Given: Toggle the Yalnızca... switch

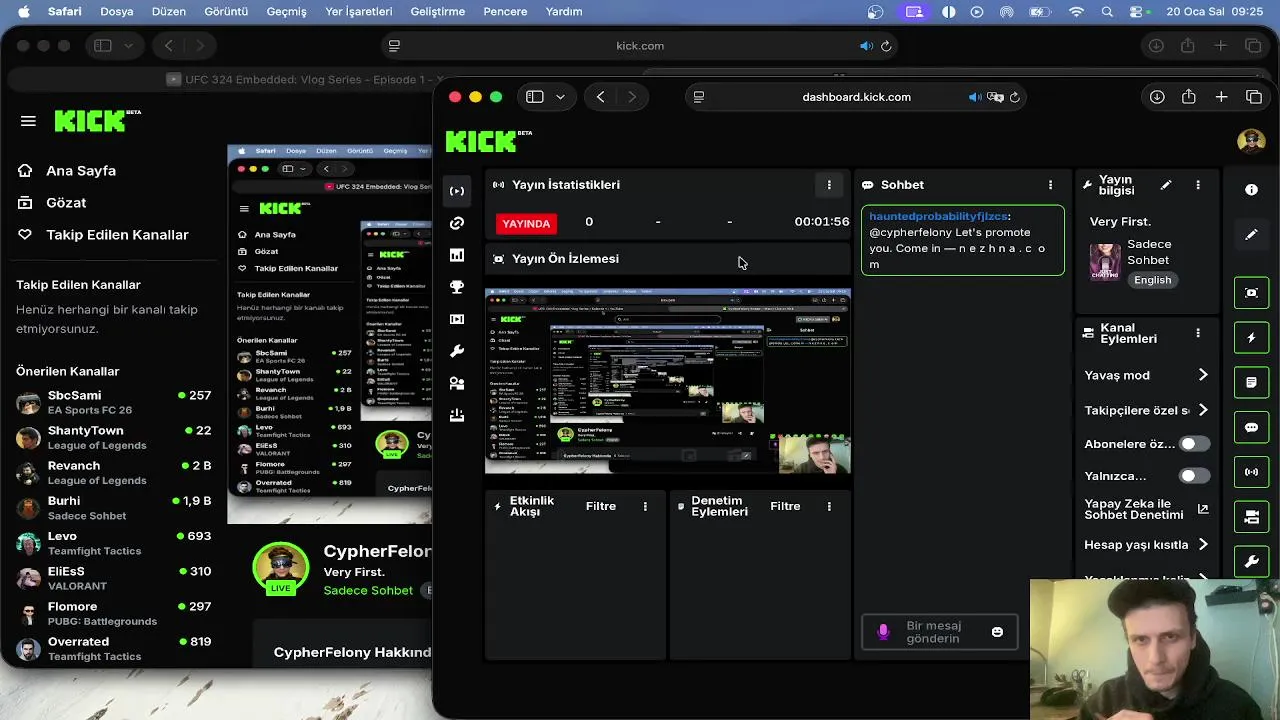Looking at the screenshot, I should (x=1194, y=476).
